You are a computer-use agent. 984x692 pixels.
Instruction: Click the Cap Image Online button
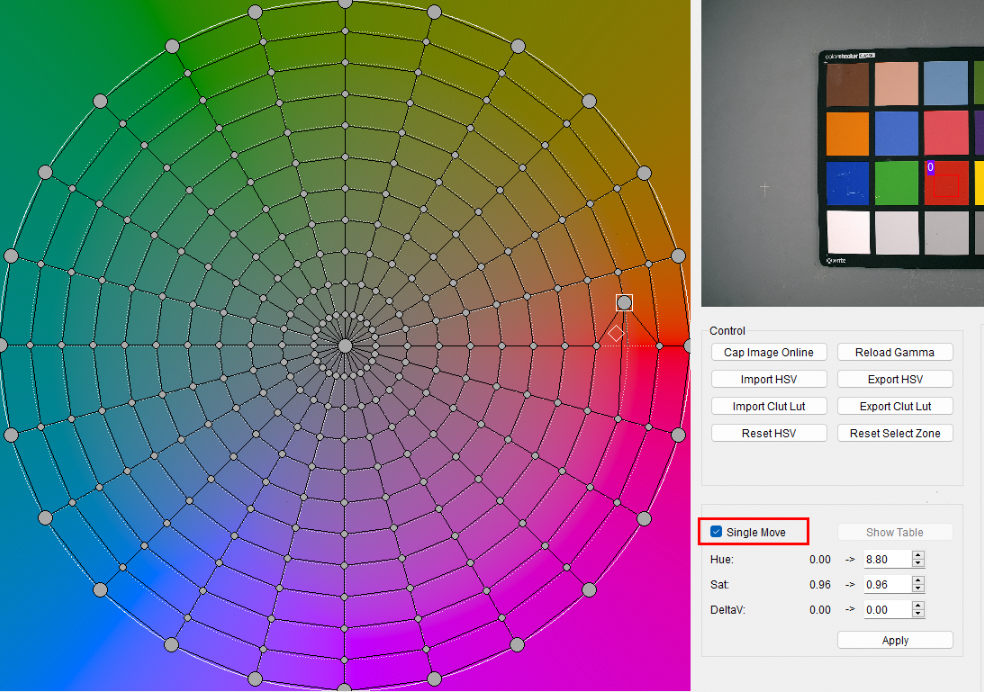click(769, 352)
